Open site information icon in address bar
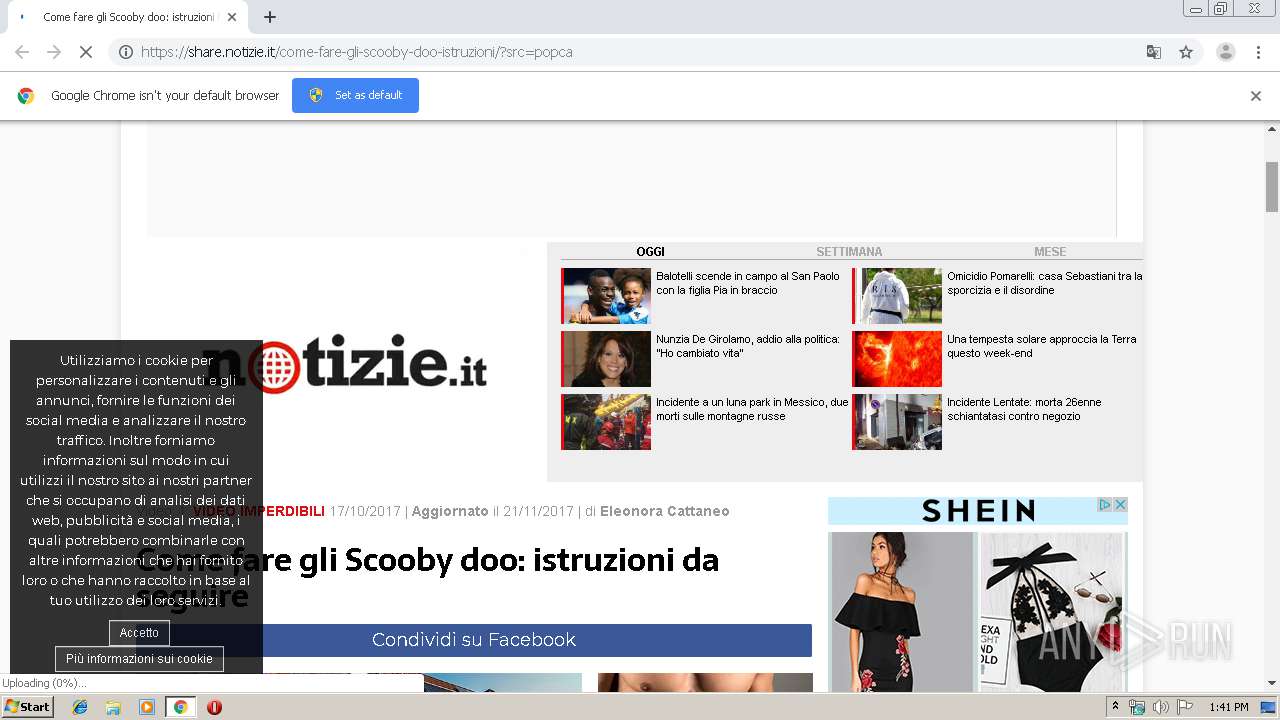The width and height of the screenshot is (1280, 720). click(x=126, y=52)
